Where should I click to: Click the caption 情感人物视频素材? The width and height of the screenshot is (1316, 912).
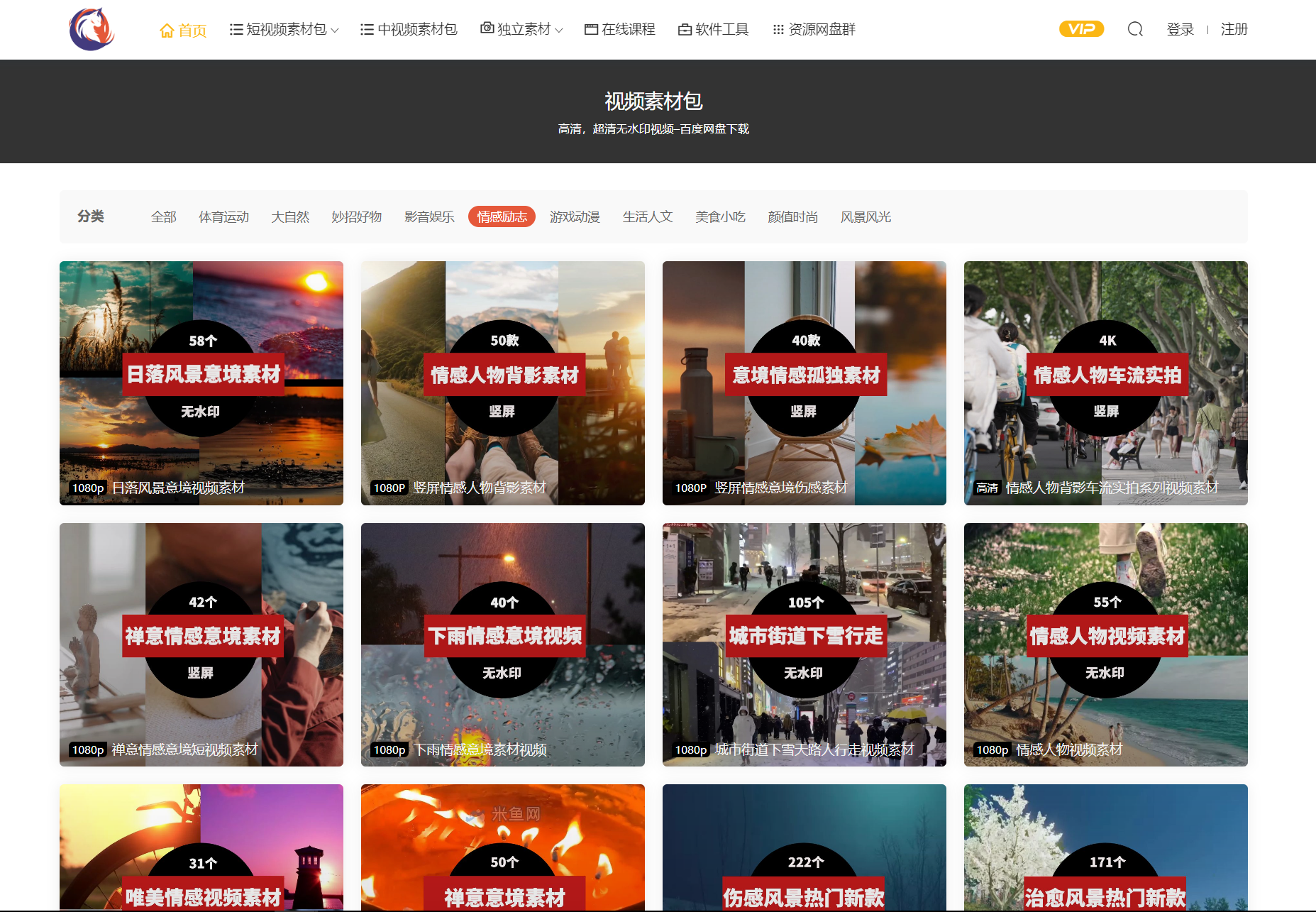(x=1069, y=749)
